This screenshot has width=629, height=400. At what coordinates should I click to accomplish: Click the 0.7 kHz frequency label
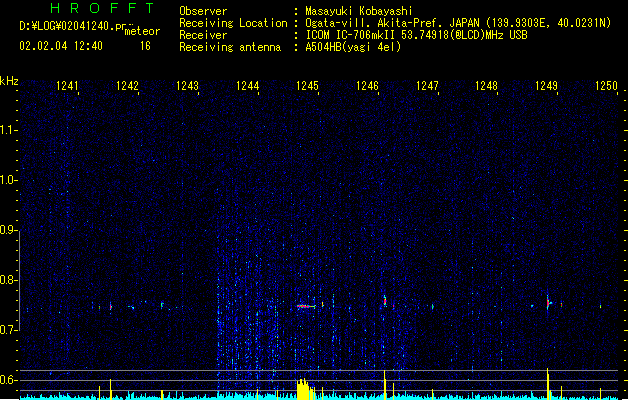point(8,330)
